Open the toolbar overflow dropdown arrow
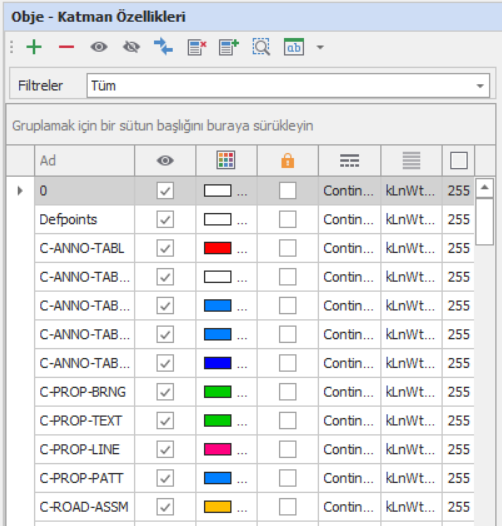Screen dimensions: 502x526 click(x=320, y=47)
